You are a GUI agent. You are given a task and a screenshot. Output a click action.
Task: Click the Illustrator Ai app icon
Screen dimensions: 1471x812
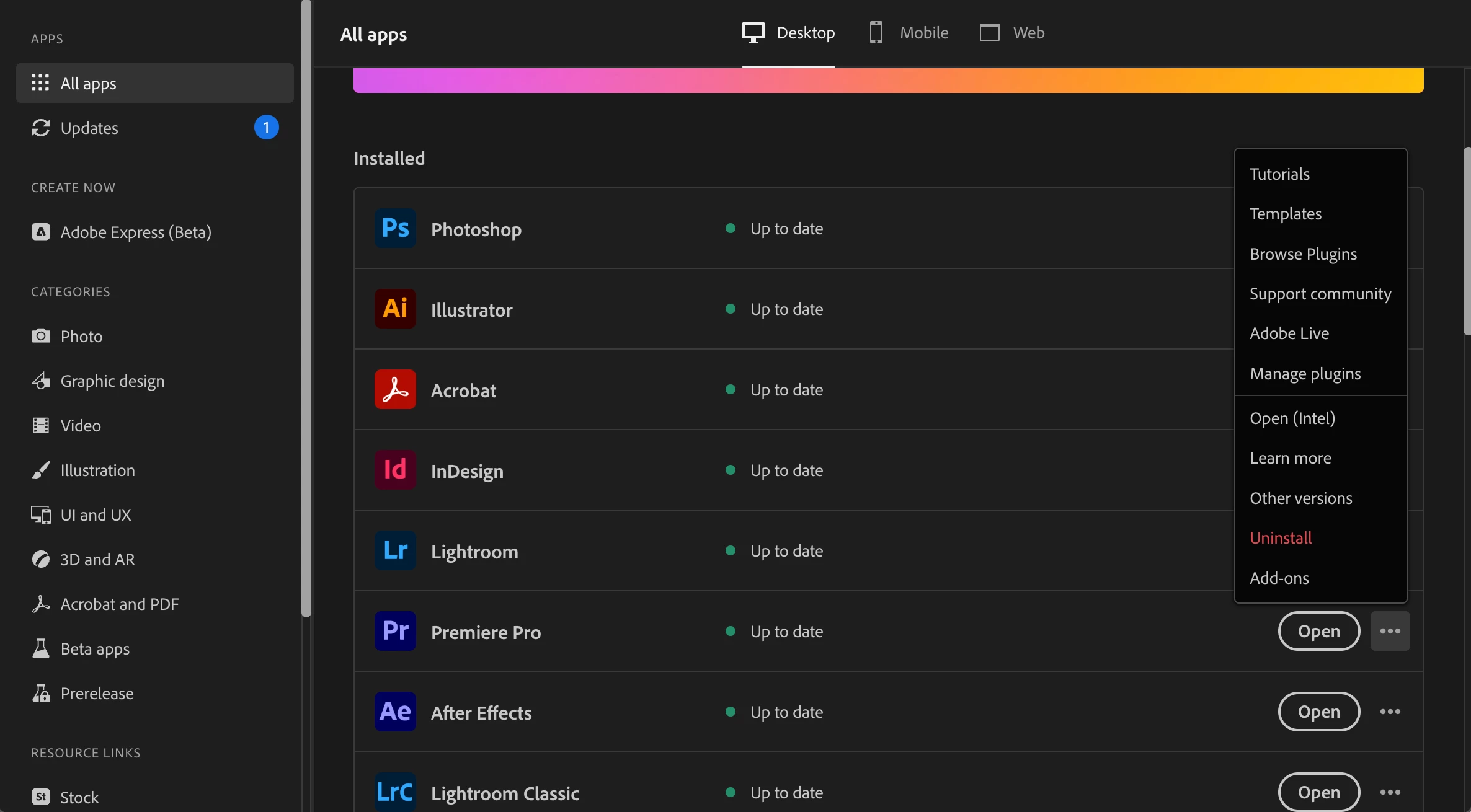395,309
